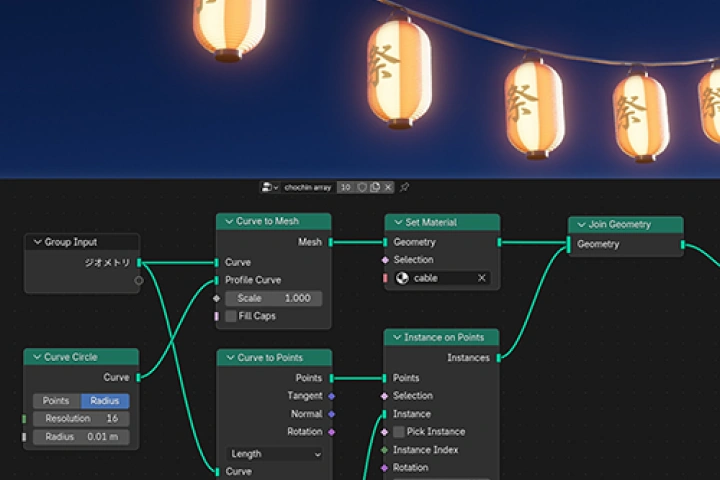720x480 pixels.
Task: Click the fake user shield icon
Action: [362, 187]
